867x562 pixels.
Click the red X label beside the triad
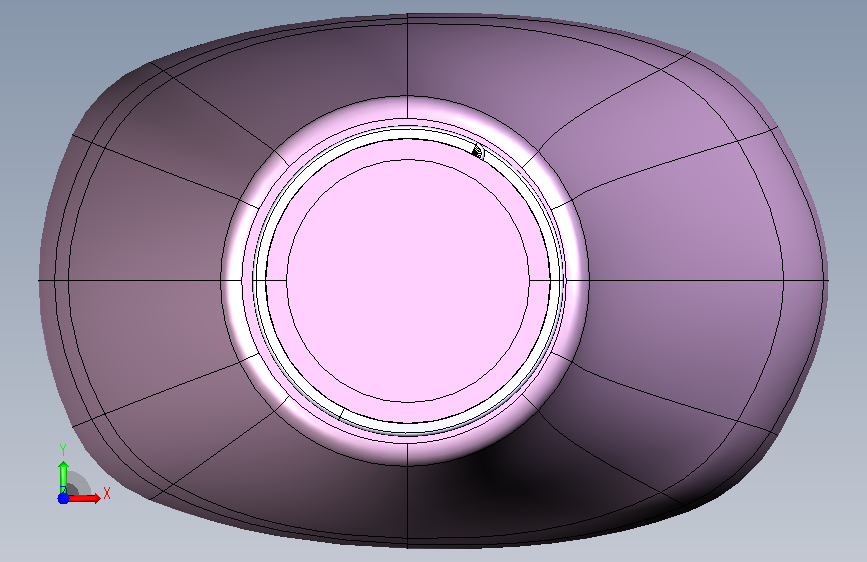[x=107, y=493]
